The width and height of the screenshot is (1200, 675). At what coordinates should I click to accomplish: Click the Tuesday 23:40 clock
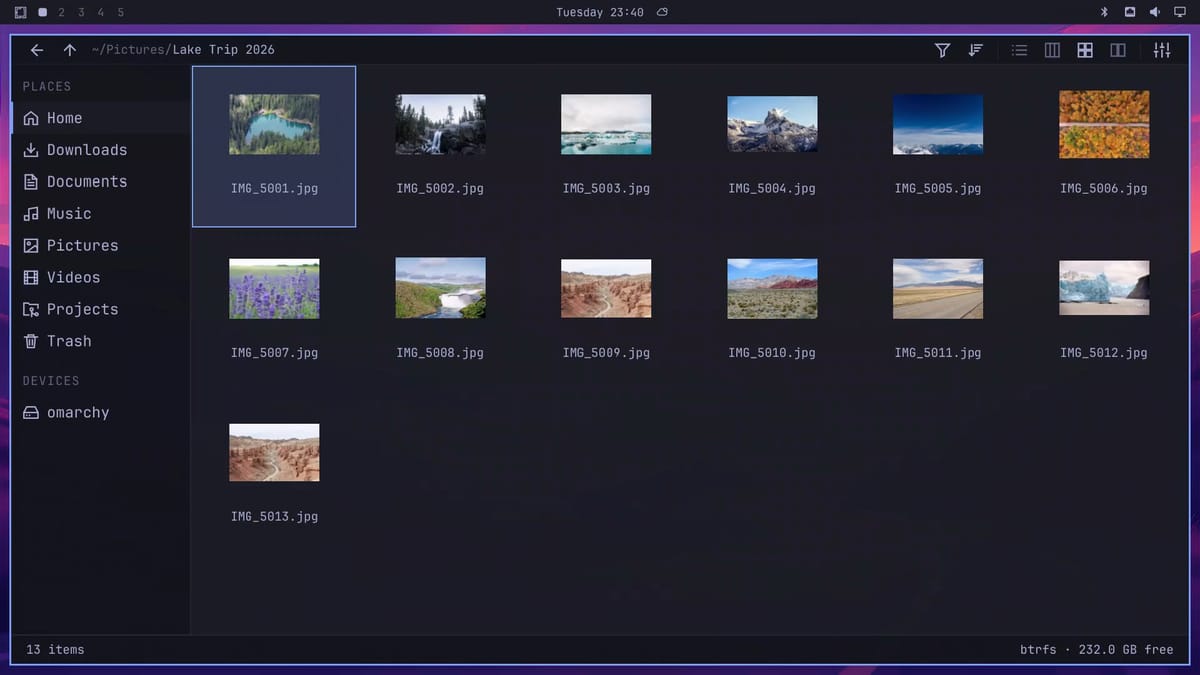600,13
